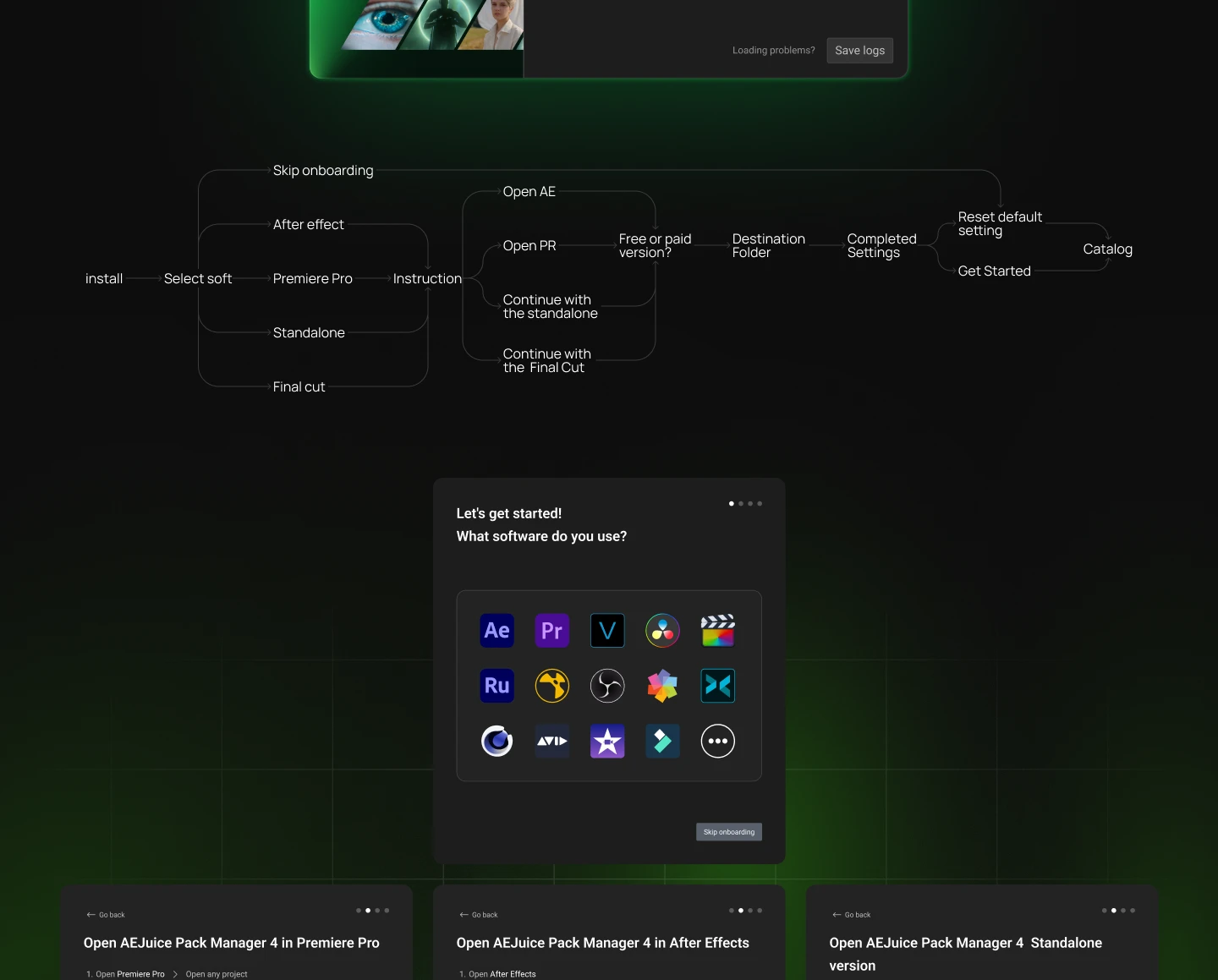
Task: Click 'Open any project' step text
Action: (x=217, y=974)
